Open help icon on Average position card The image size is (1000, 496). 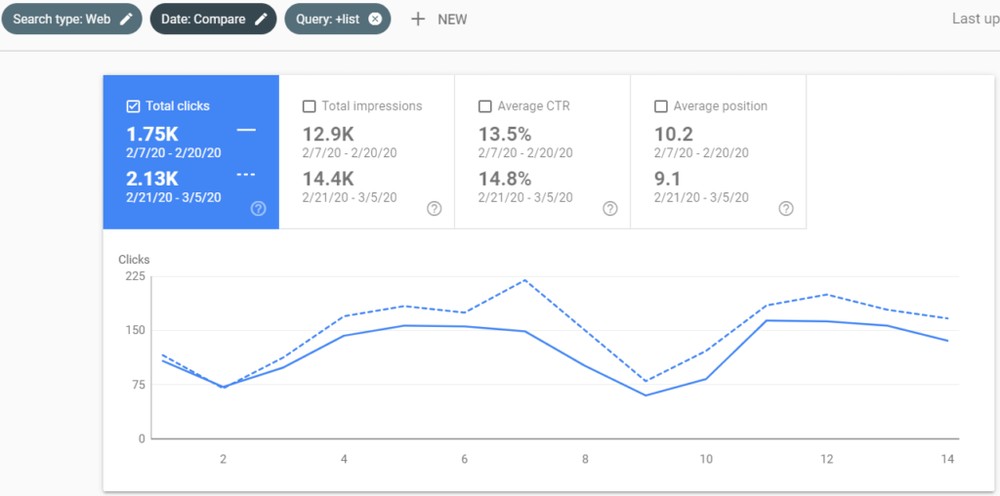click(786, 208)
